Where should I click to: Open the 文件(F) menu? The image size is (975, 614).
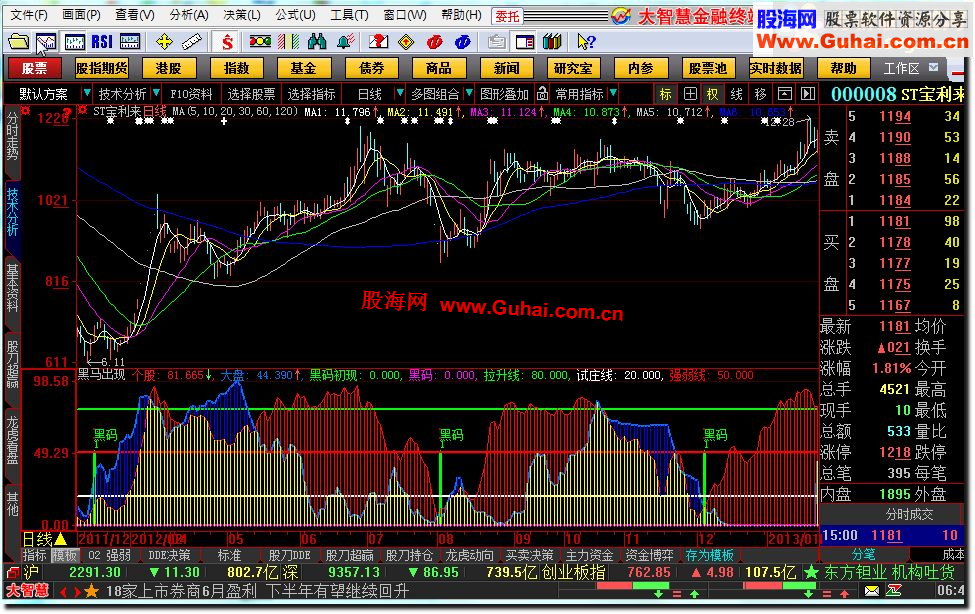29,15
